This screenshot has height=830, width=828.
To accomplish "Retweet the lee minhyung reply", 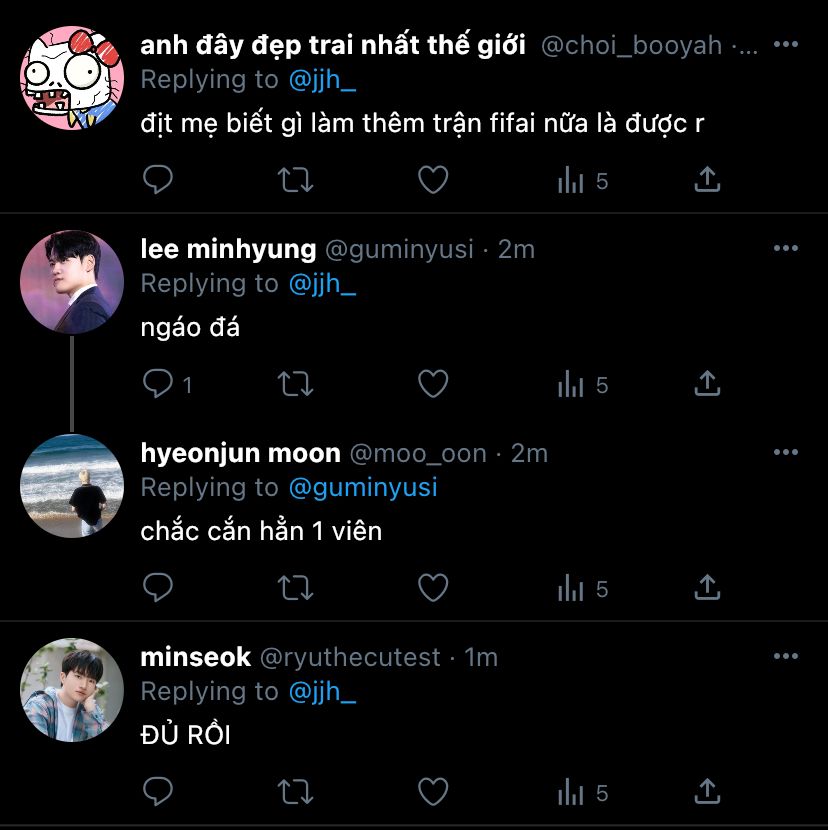I will [x=295, y=384].
